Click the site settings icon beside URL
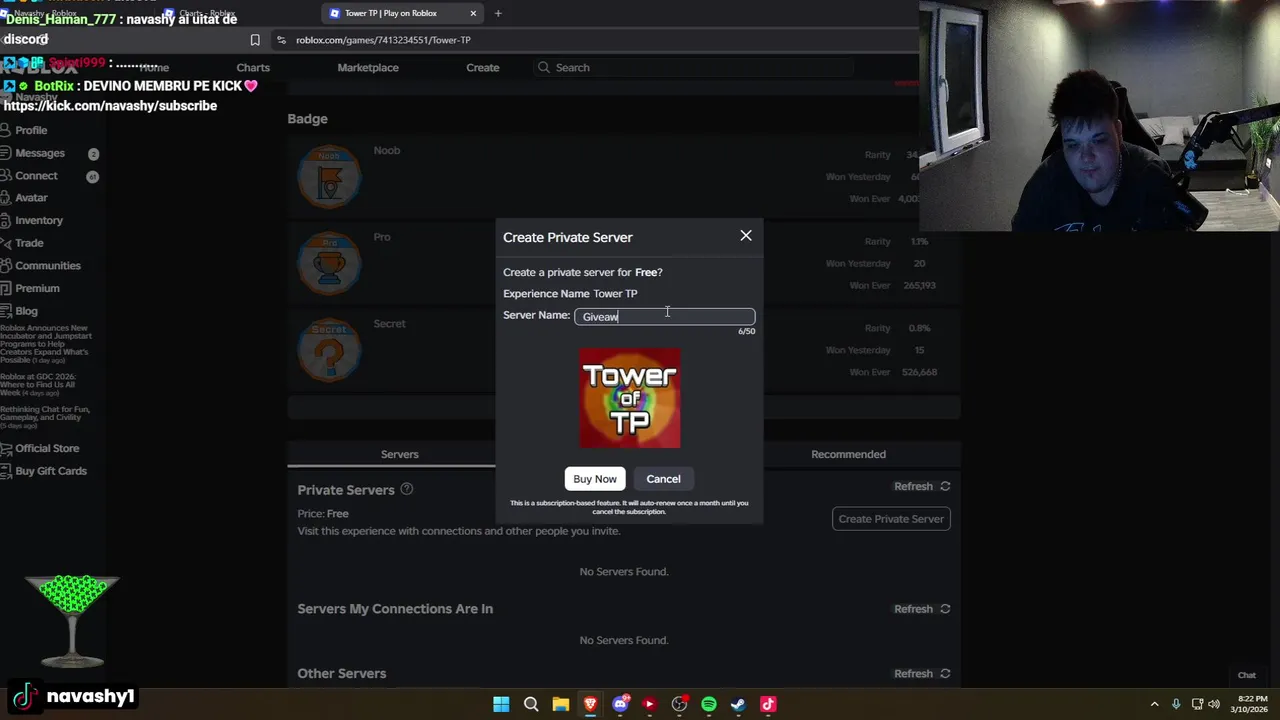 [x=282, y=40]
